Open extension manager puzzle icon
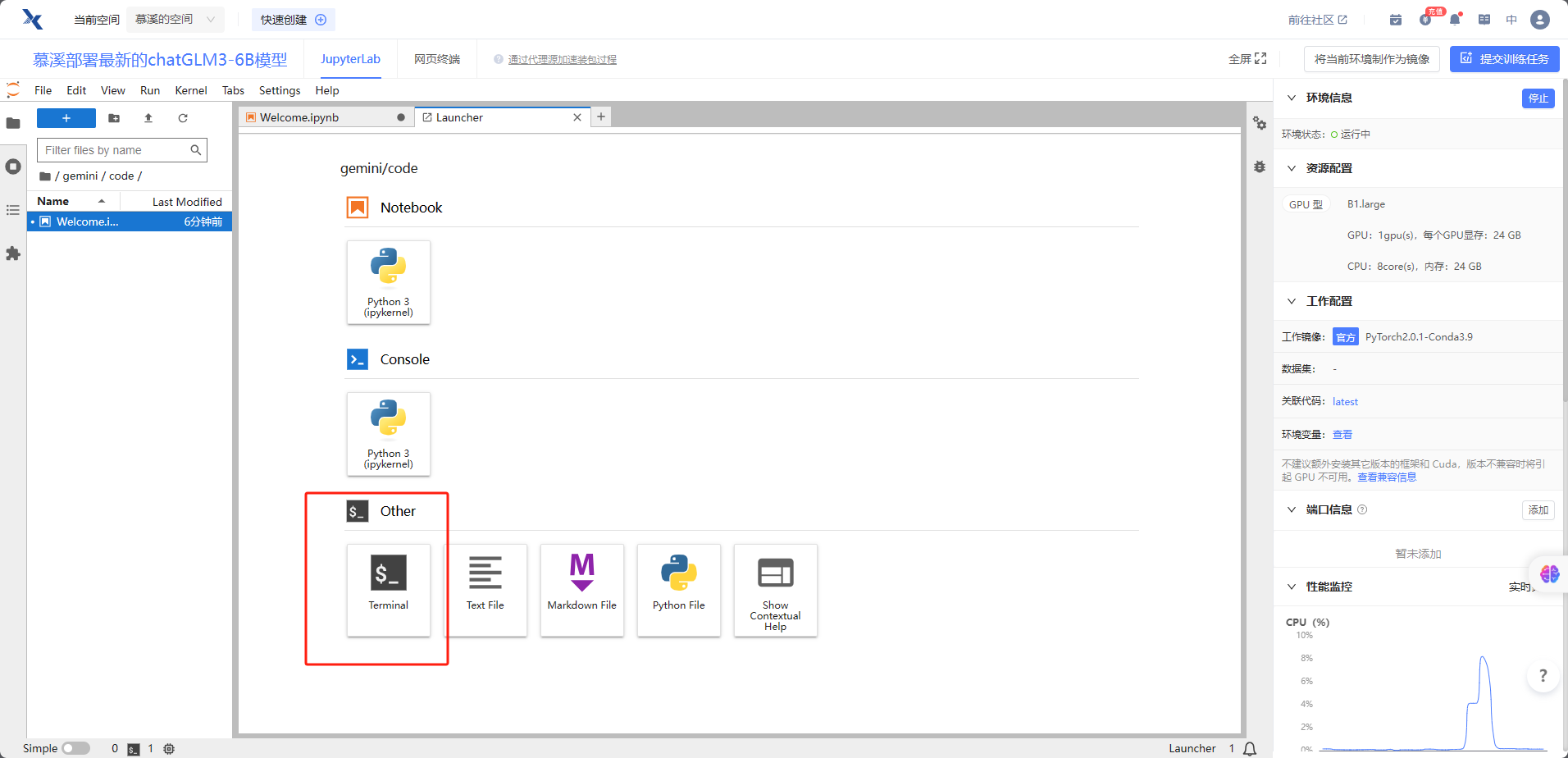The image size is (1568, 758). pyautogui.click(x=13, y=253)
